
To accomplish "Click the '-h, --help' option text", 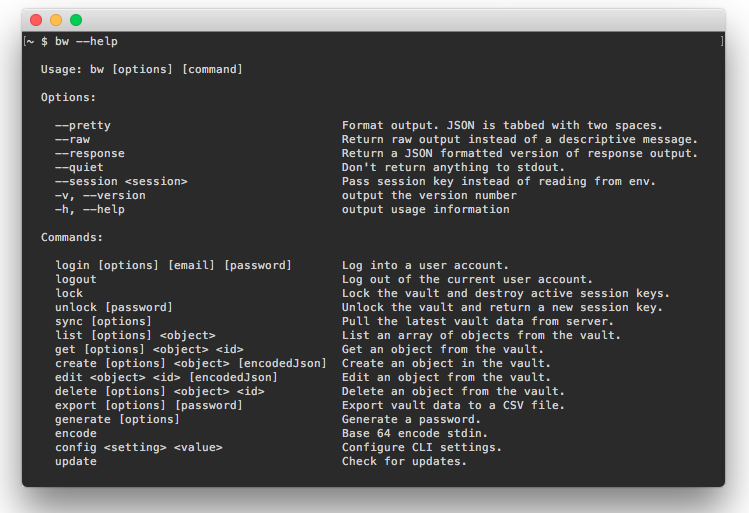I will [90, 209].
